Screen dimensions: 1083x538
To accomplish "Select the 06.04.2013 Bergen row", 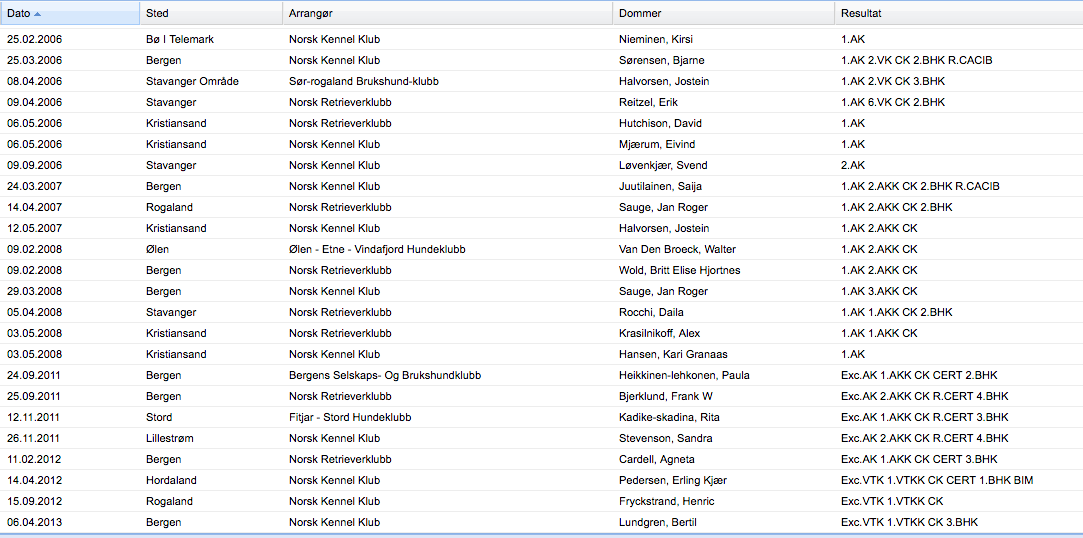I will coord(542,523).
